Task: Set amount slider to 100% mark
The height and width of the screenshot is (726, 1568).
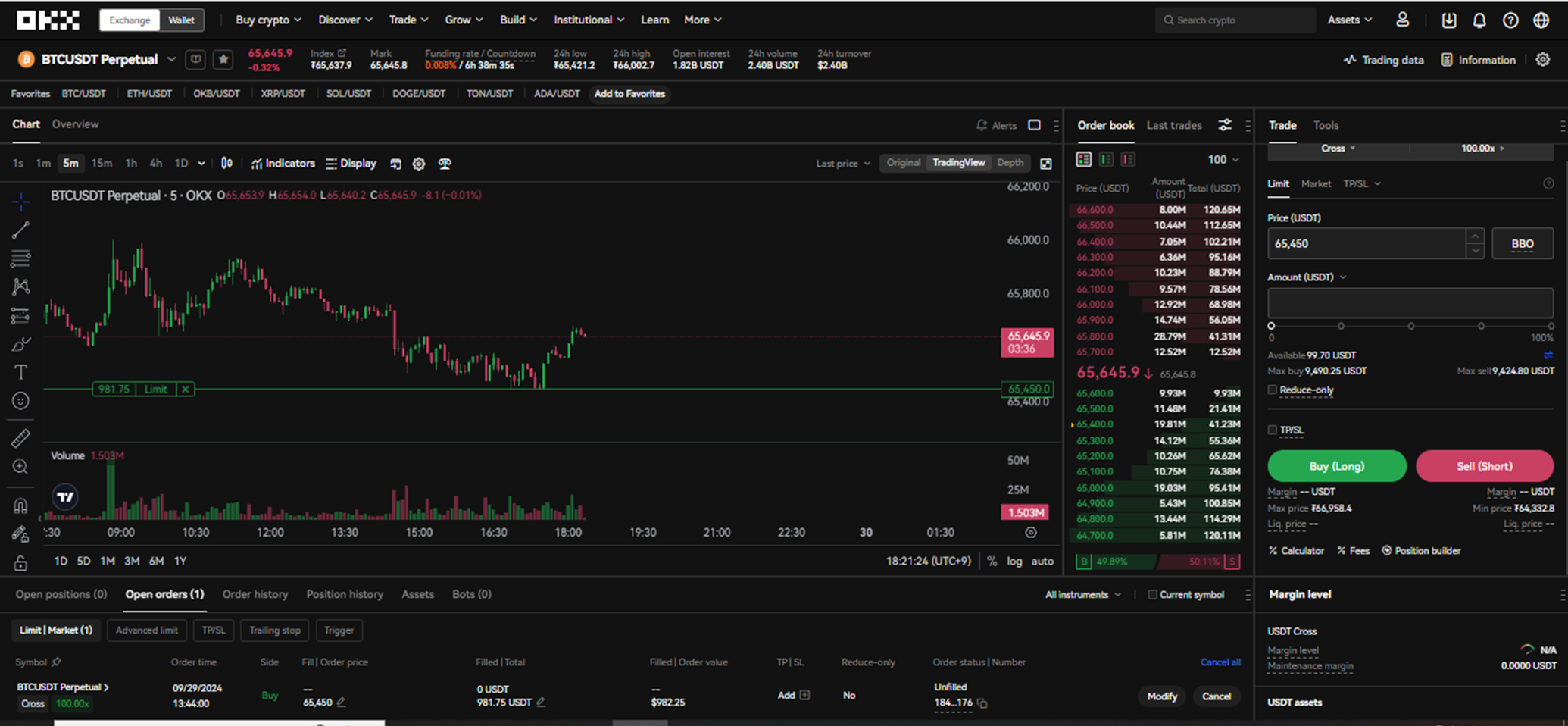Action: tap(1551, 326)
